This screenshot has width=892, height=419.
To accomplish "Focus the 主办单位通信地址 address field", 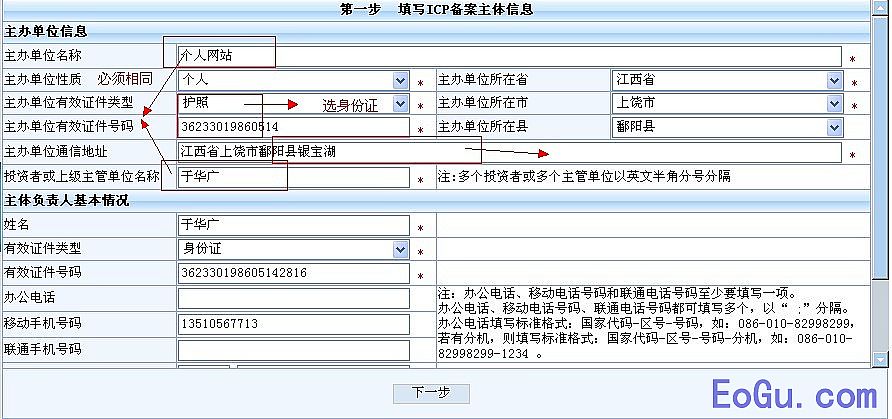I will tap(510, 152).
